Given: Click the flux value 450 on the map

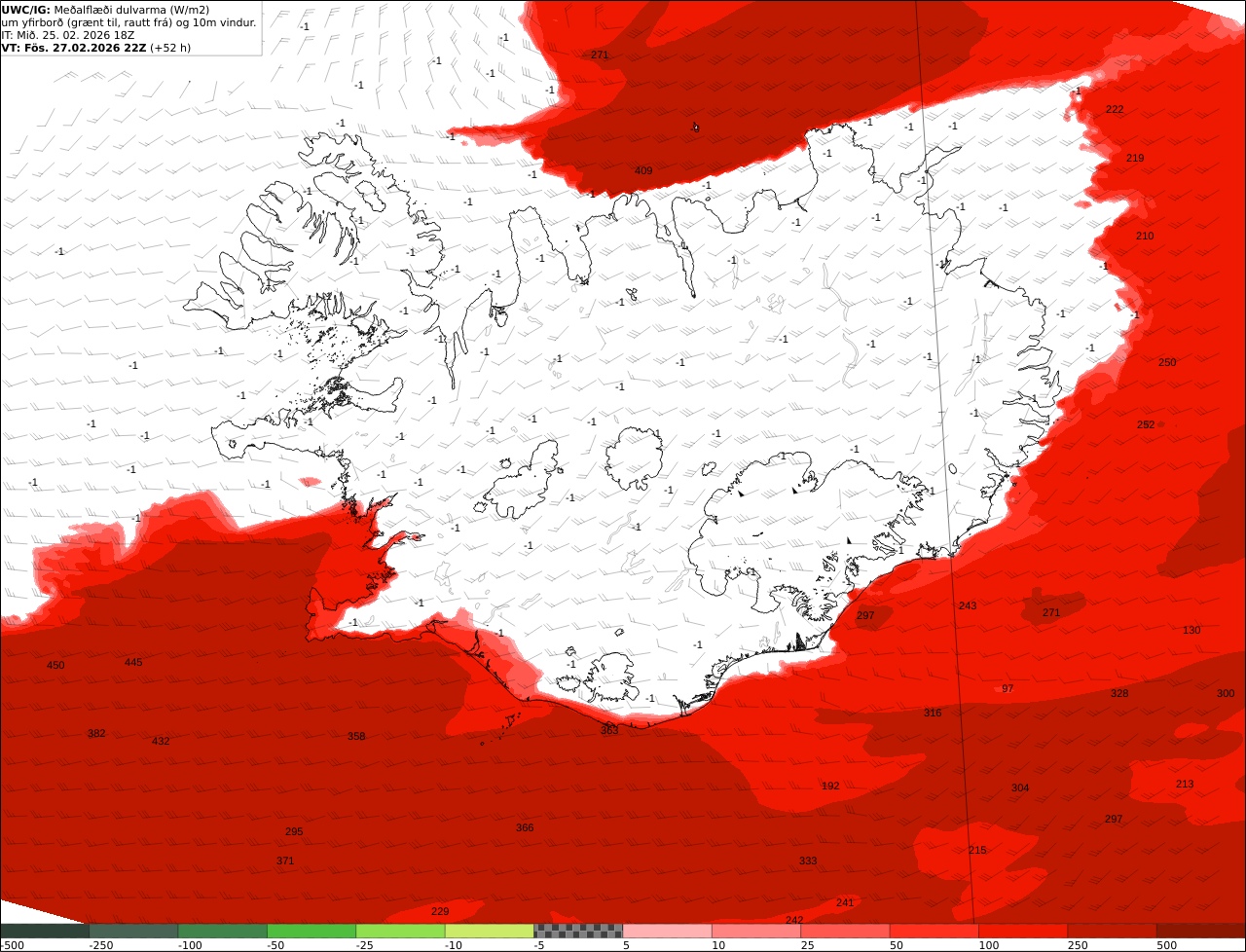Looking at the screenshot, I should [x=55, y=665].
